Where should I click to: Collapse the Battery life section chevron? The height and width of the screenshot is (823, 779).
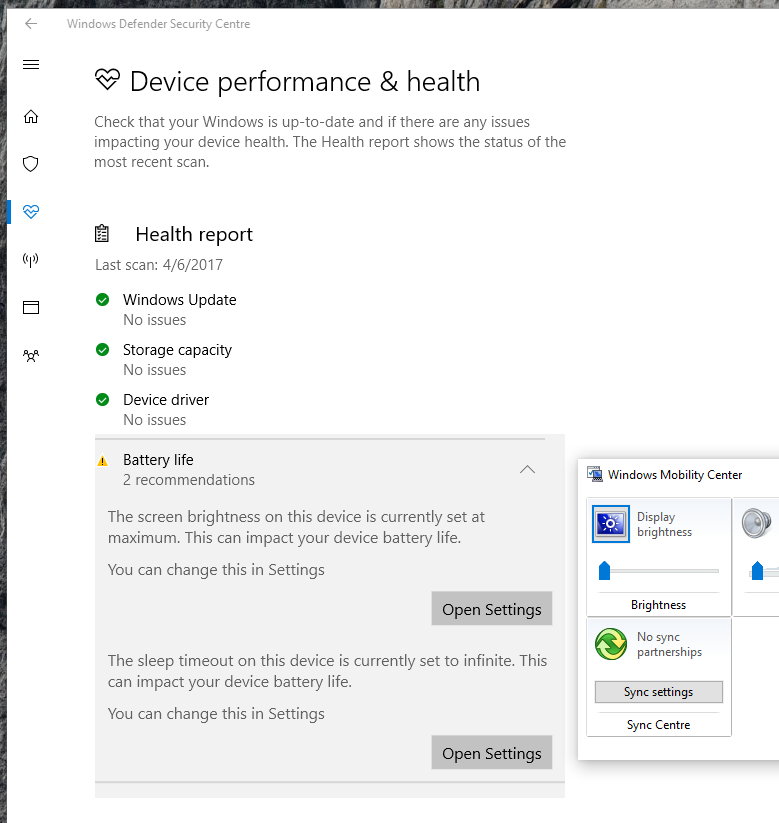point(527,469)
